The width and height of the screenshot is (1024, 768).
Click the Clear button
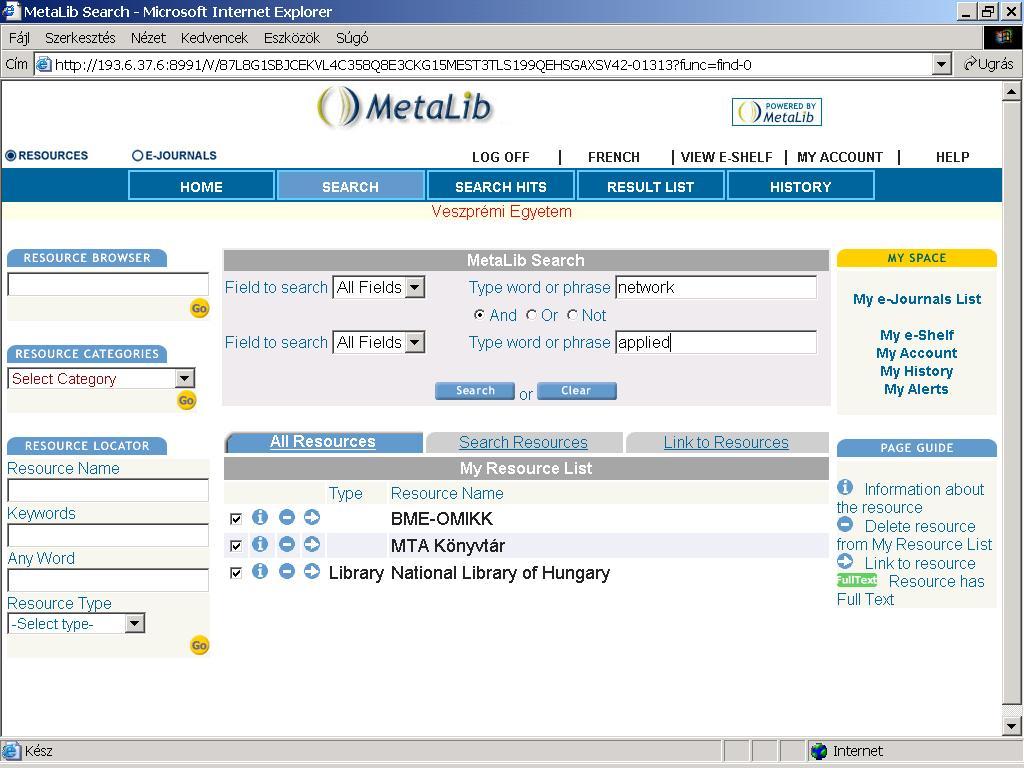(x=576, y=391)
